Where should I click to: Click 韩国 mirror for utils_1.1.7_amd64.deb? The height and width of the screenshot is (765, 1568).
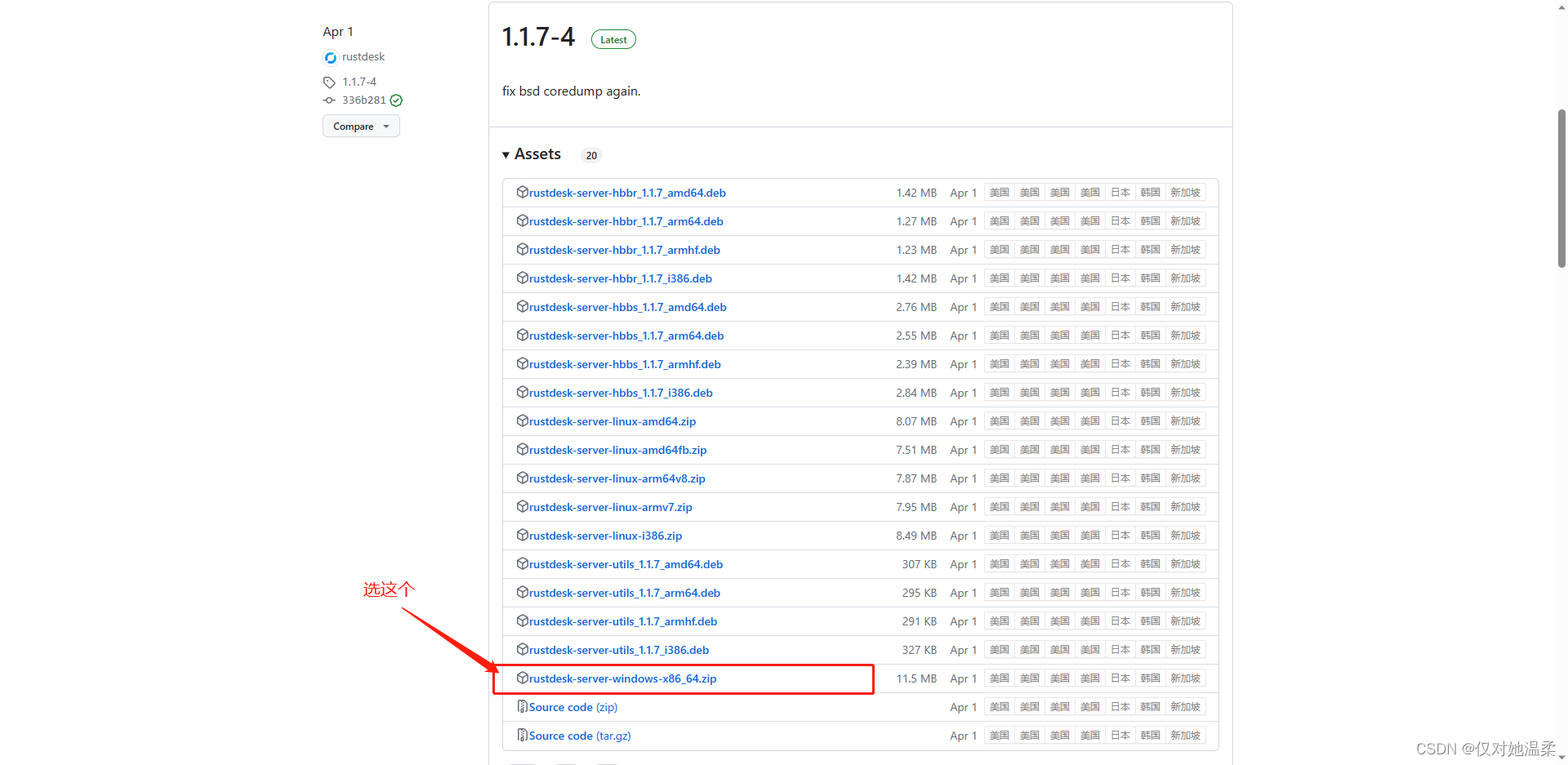(1151, 564)
